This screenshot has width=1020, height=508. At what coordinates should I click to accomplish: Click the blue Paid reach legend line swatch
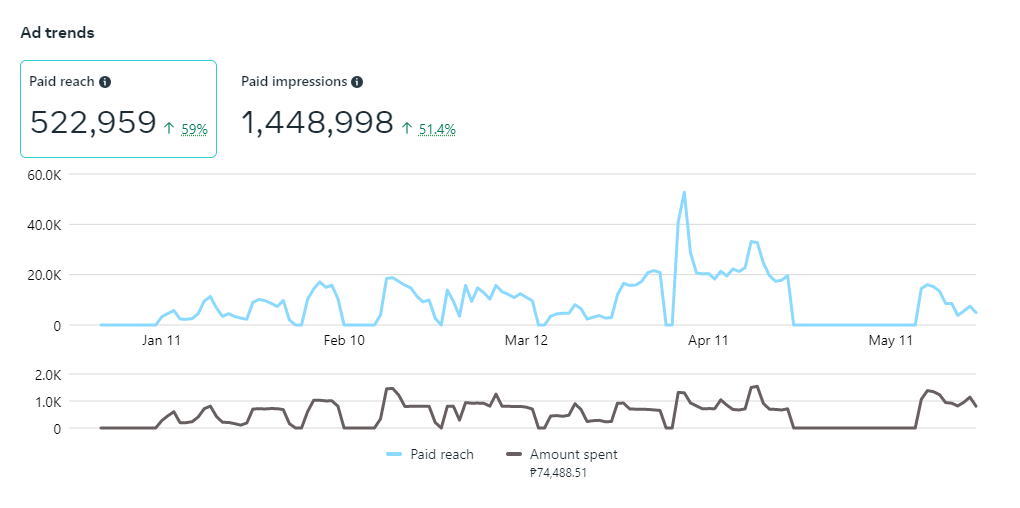click(394, 454)
